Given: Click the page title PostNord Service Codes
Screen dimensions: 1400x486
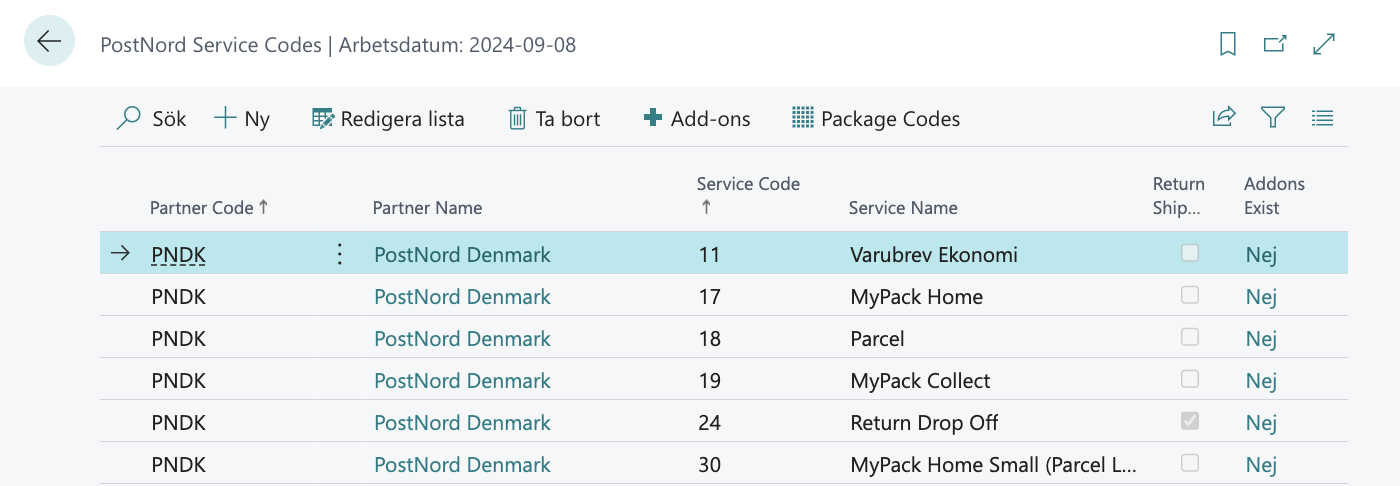Looking at the screenshot, I should [x=211, y=44].
